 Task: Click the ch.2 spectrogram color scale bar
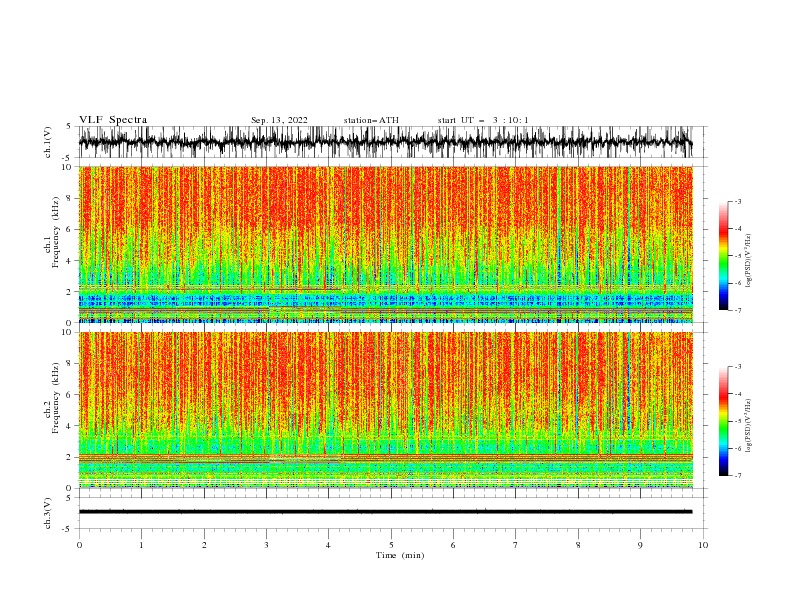pos(723,421)
